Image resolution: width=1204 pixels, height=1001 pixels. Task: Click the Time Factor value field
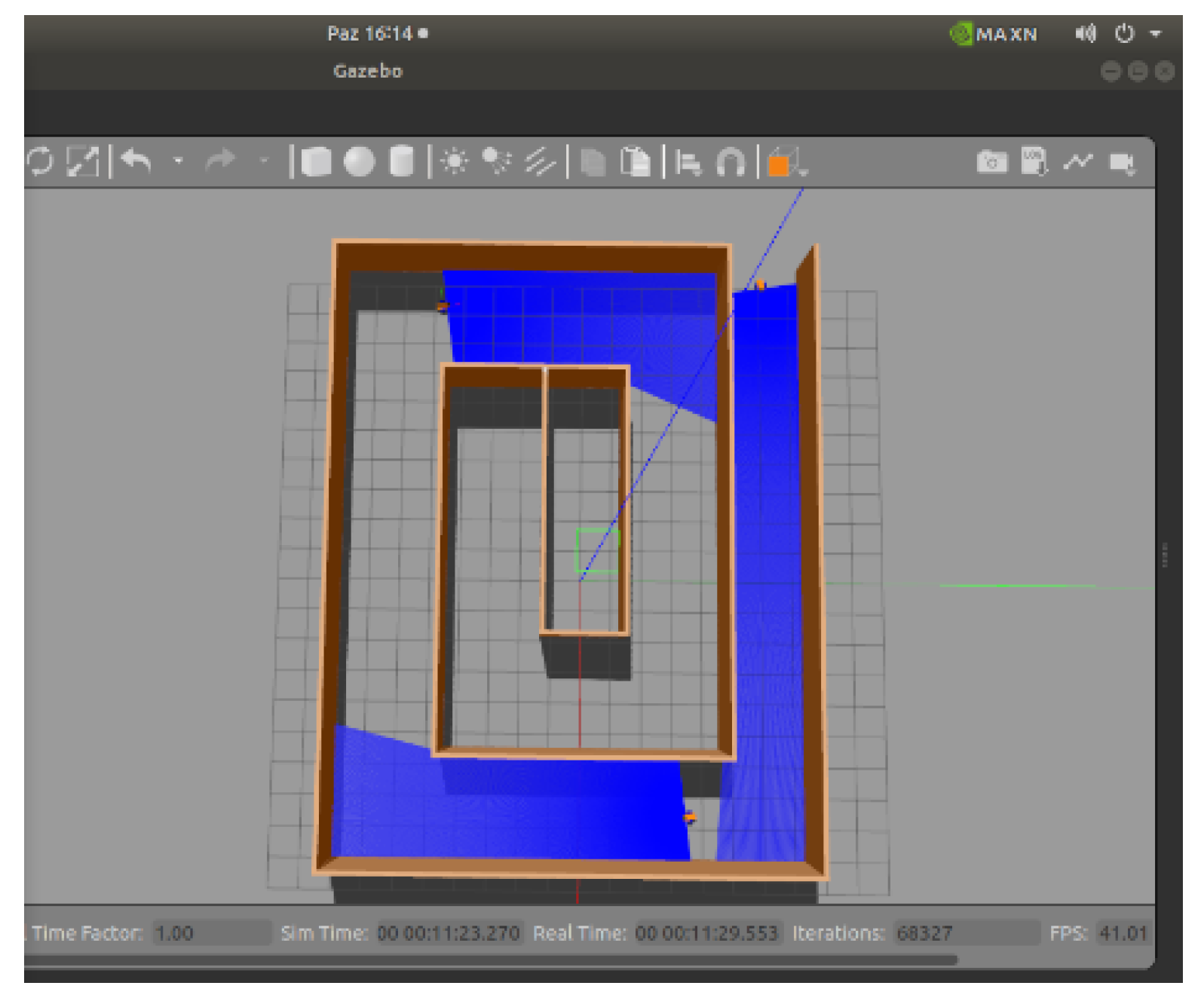[x=211, y=933]
